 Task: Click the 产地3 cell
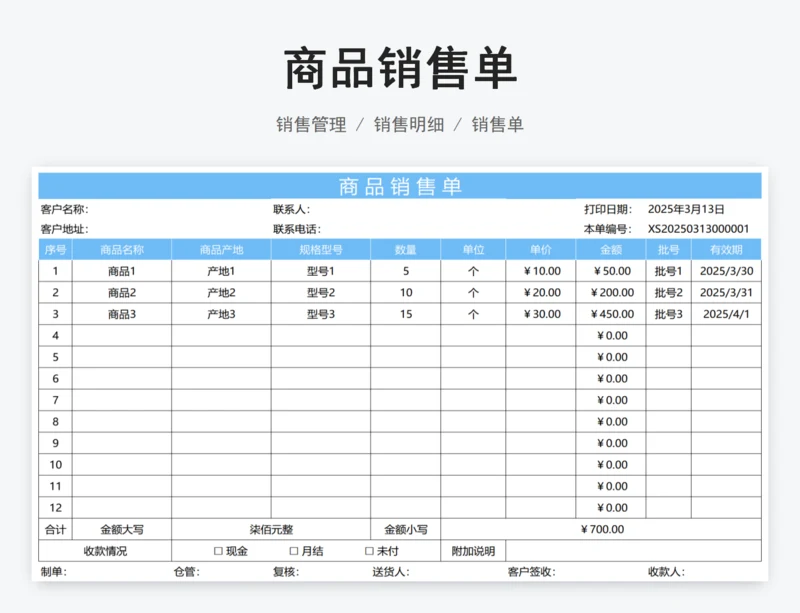pos(221,314)
